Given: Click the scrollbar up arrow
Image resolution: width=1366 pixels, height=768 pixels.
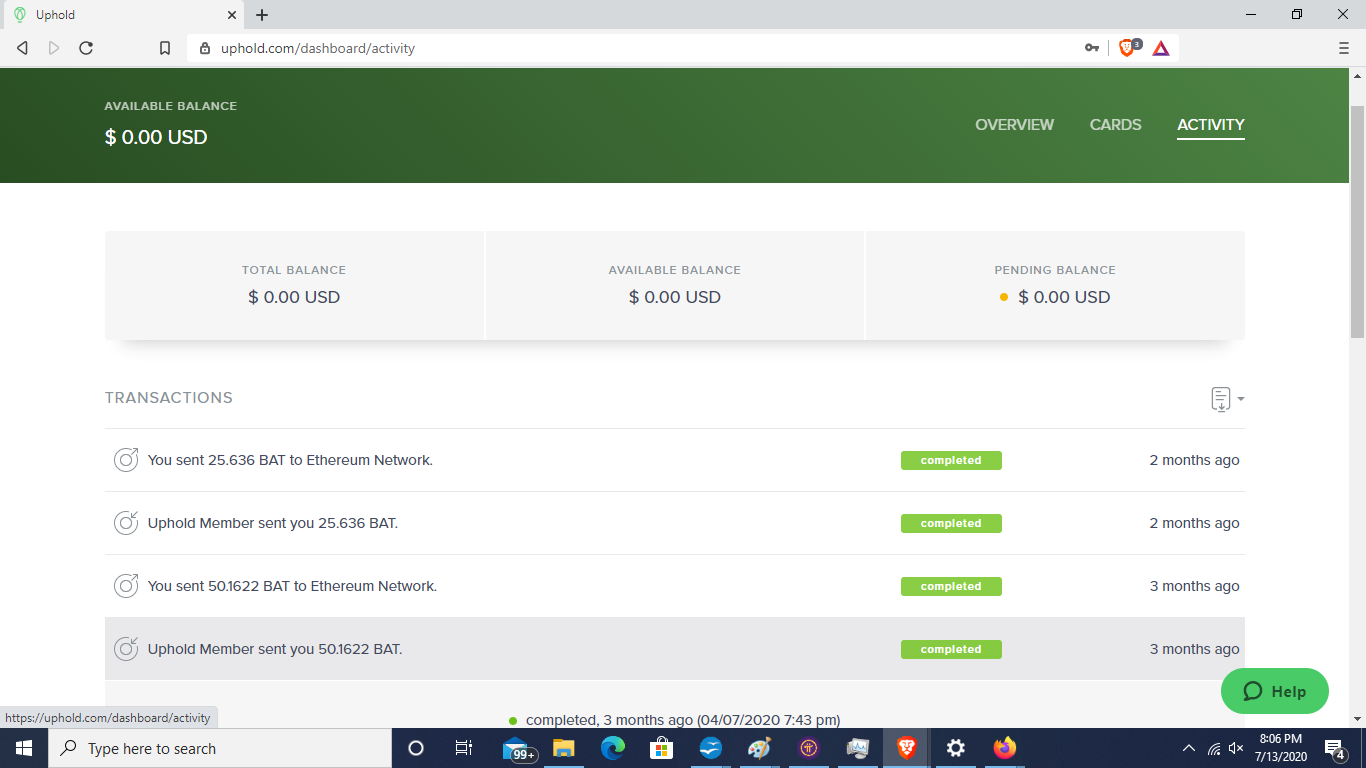Looking at the screenshot, I should [x=1358, y=76].
